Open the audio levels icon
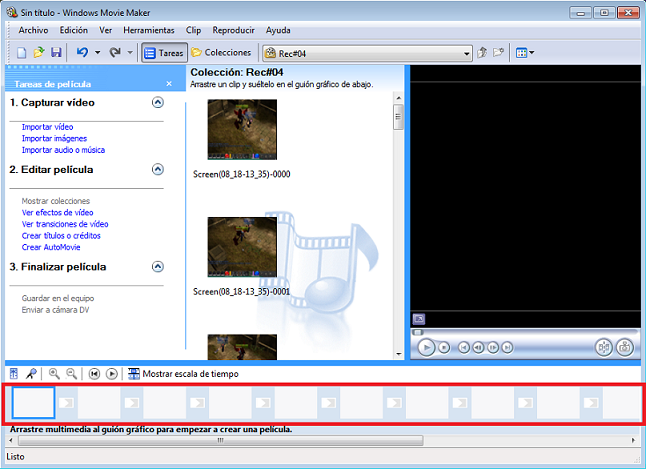 click(14, 374)
